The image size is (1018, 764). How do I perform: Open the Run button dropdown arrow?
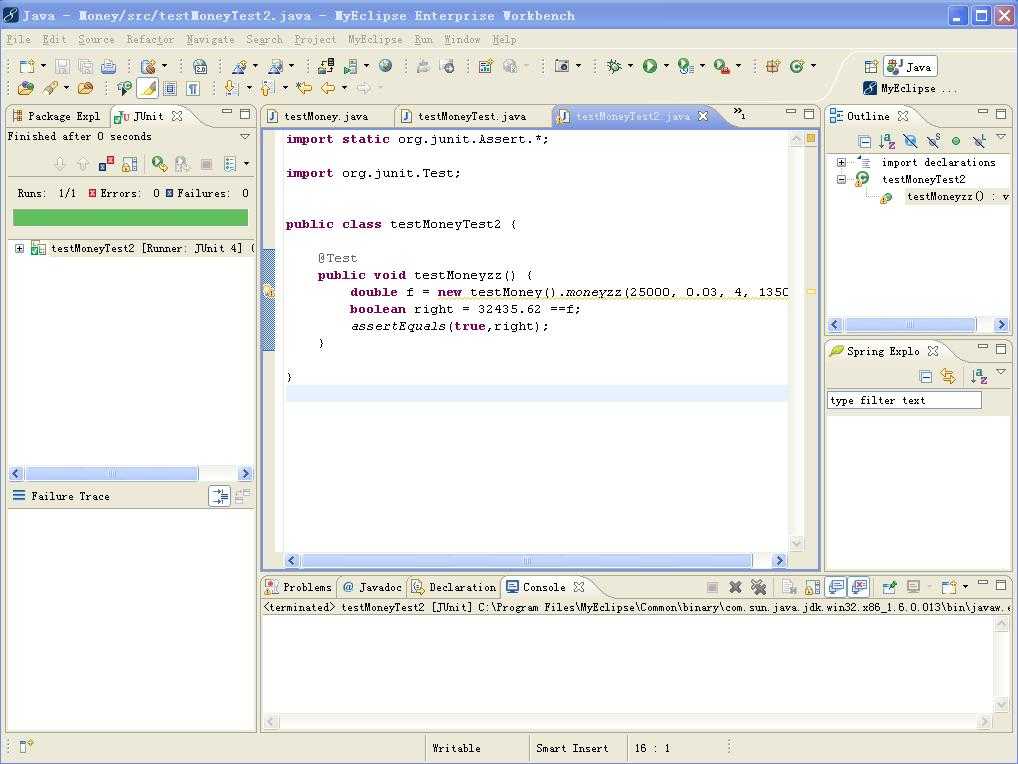coord(665,66)
